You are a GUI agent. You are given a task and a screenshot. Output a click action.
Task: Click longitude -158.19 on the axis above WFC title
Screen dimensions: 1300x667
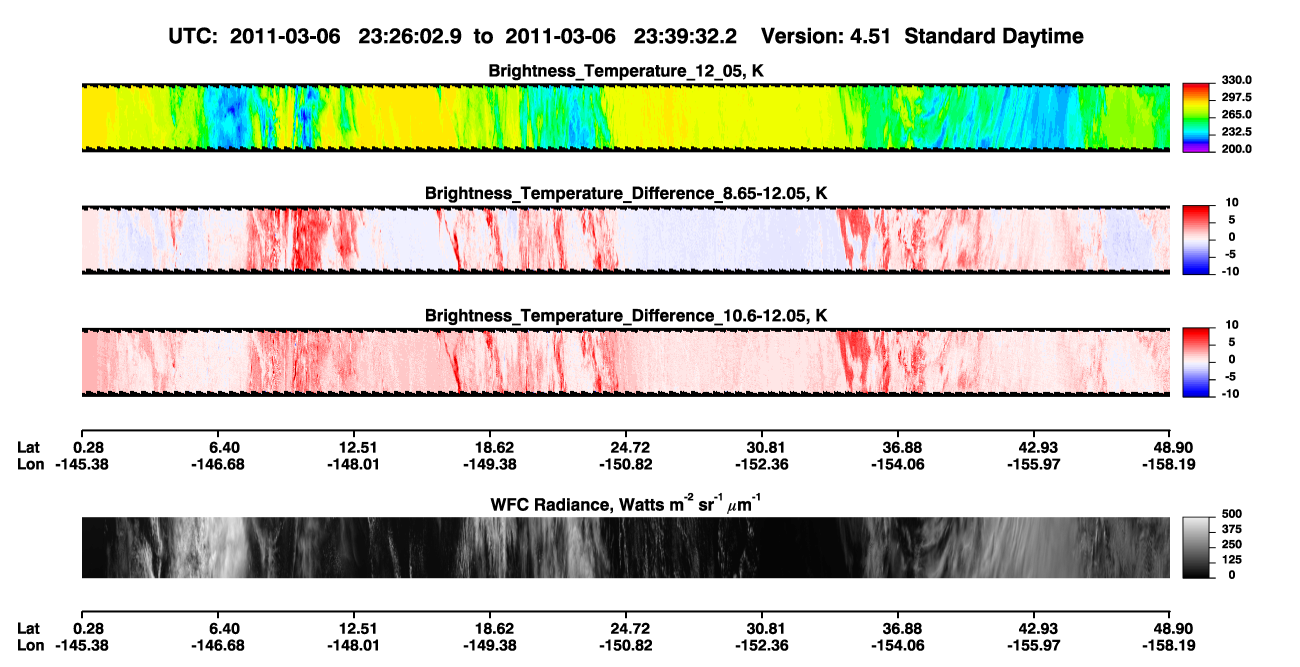(1170, 464)
